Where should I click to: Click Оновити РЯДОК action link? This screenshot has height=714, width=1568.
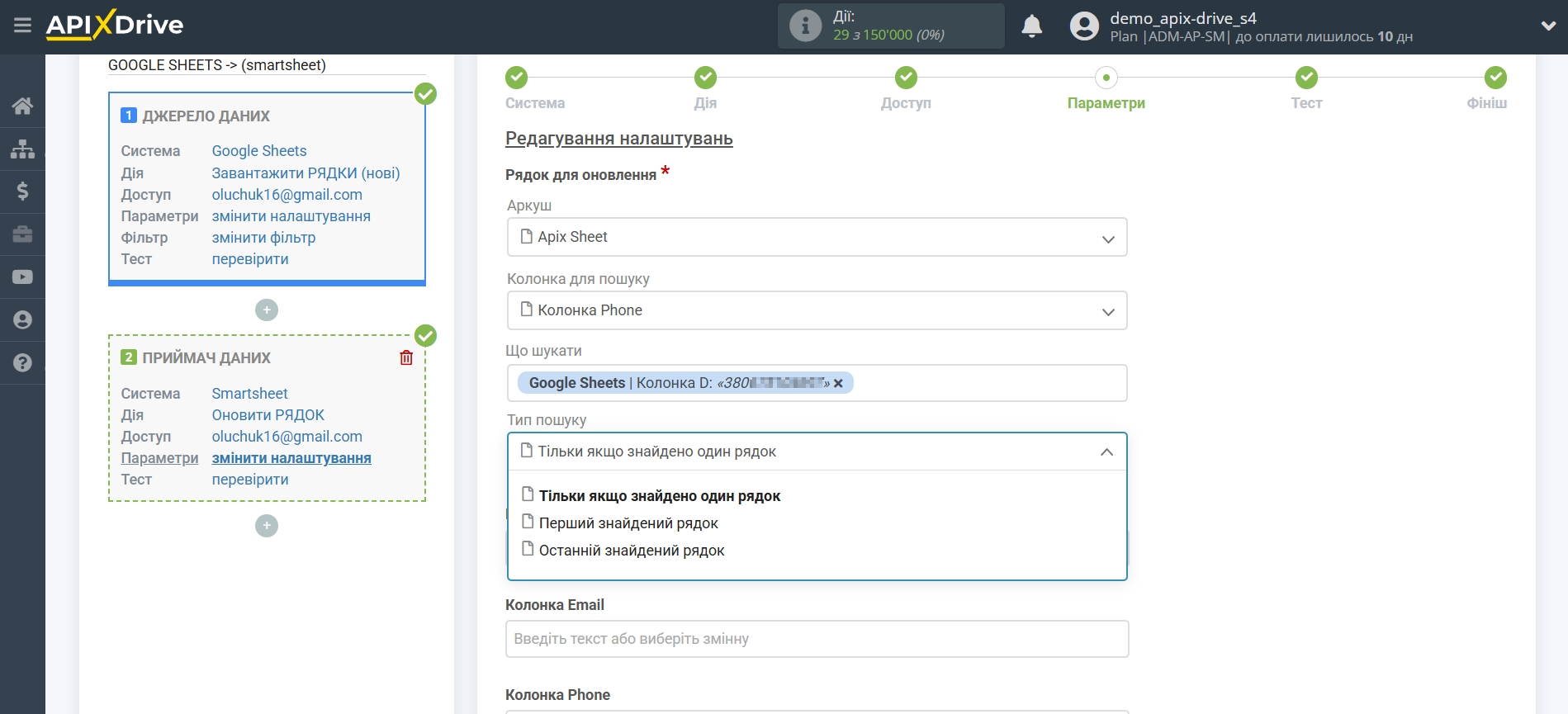[268, 415]
